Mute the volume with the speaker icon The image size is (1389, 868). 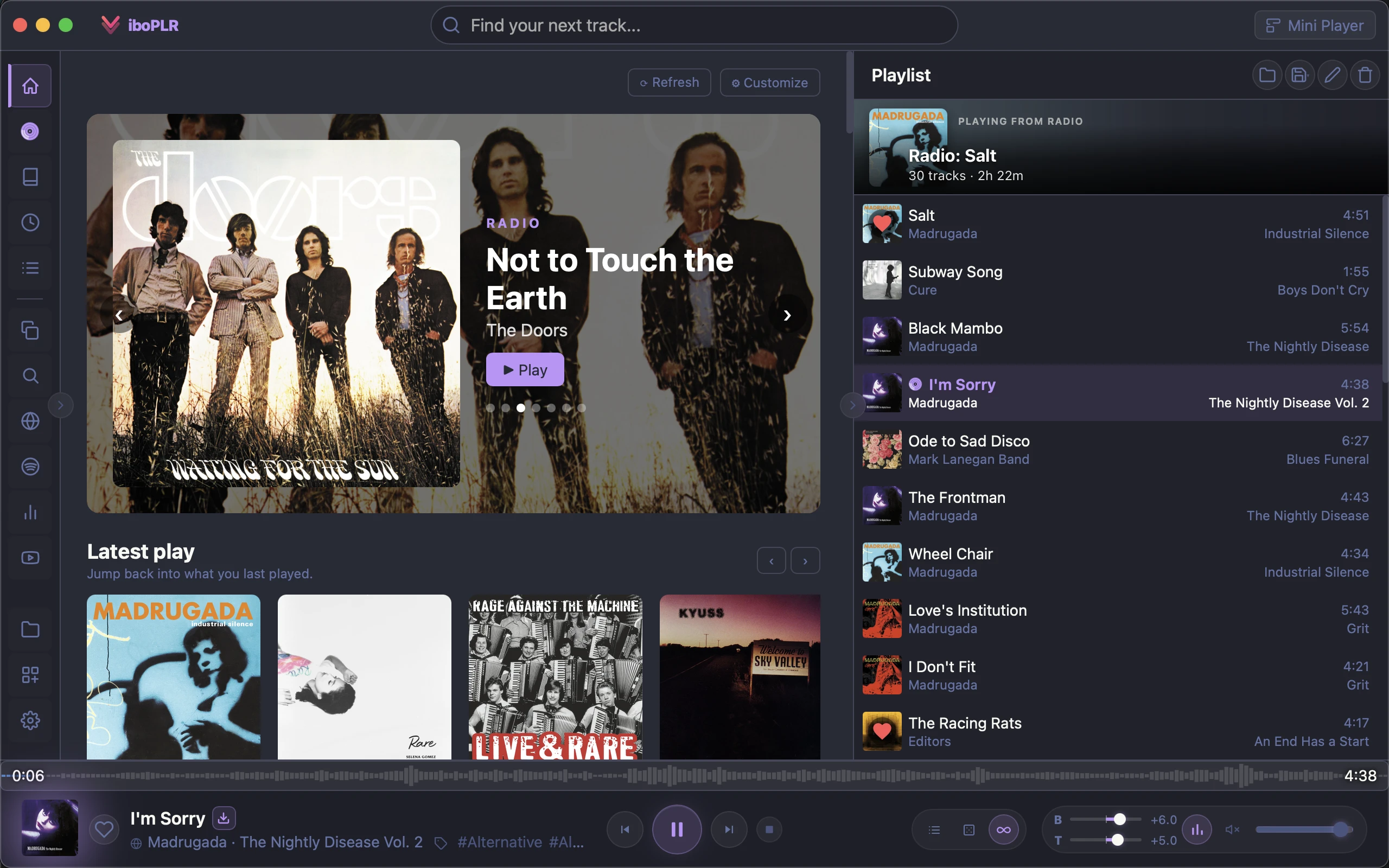coord(1232,829)
